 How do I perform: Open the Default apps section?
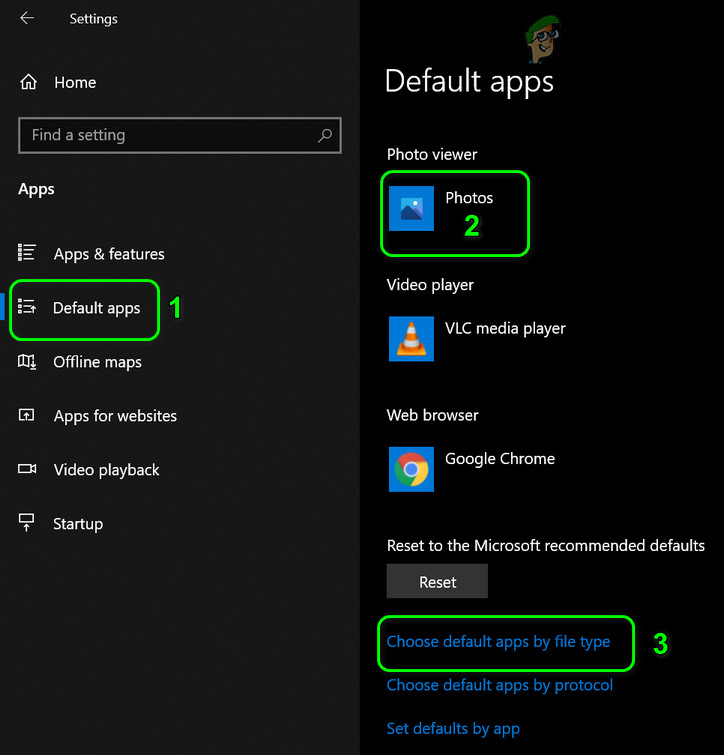[96, 308]
